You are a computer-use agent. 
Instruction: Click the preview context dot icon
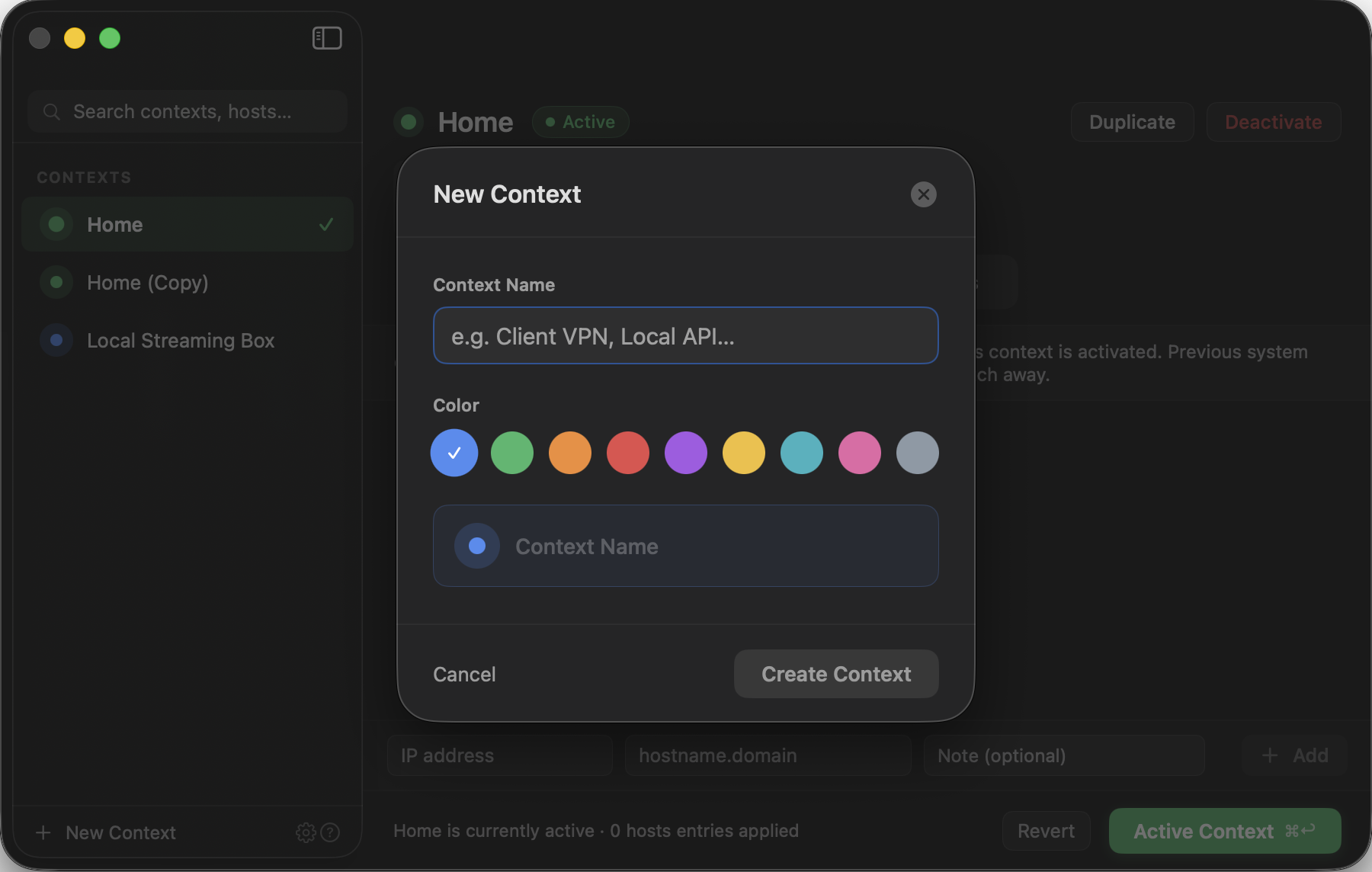coord(477,546)
